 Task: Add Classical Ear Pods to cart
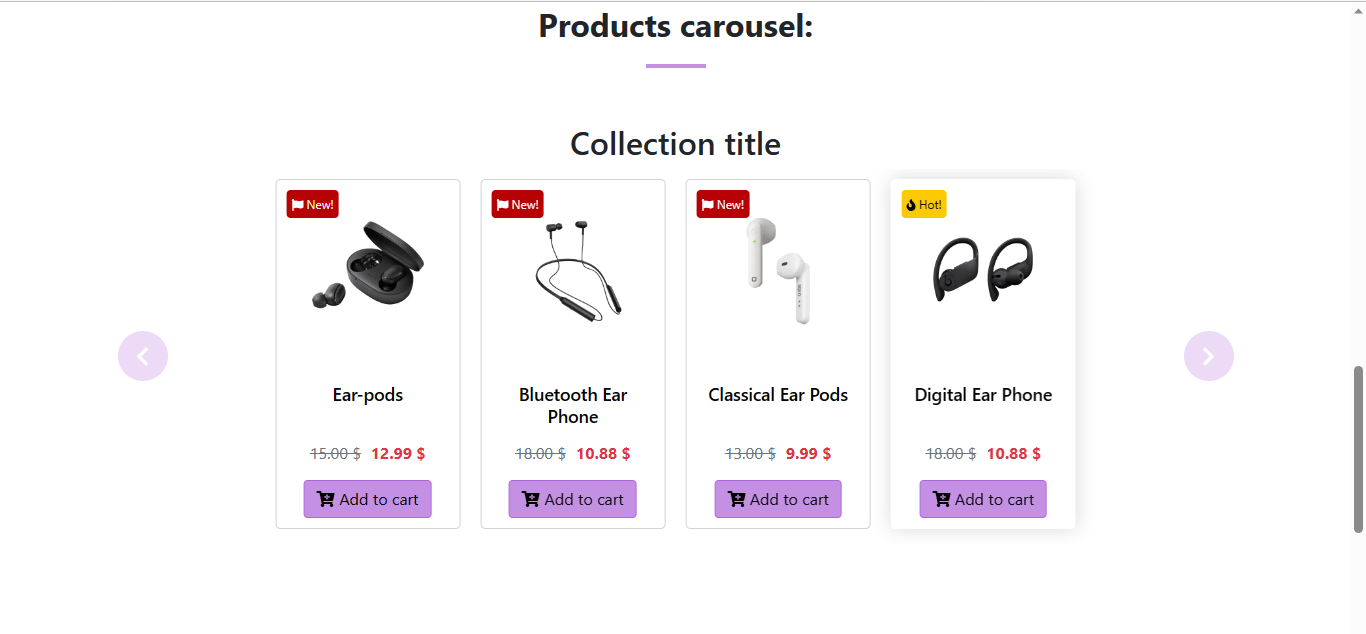tap(778, 499)
